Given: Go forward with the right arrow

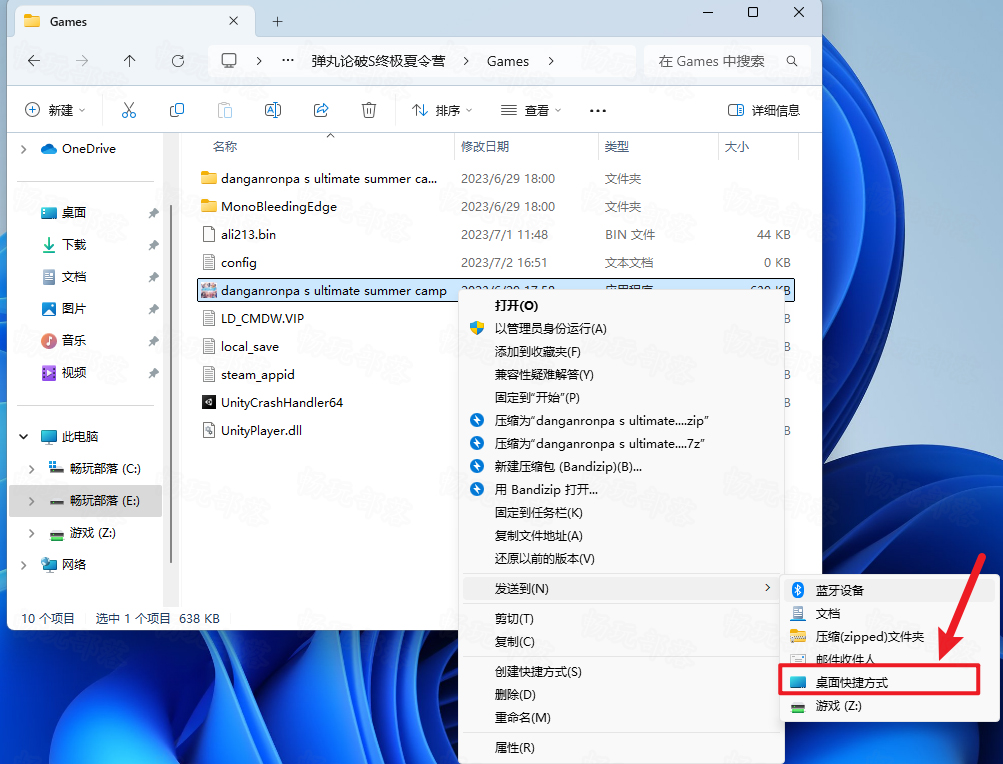Looking at the screenshot, I should point(82,61).
